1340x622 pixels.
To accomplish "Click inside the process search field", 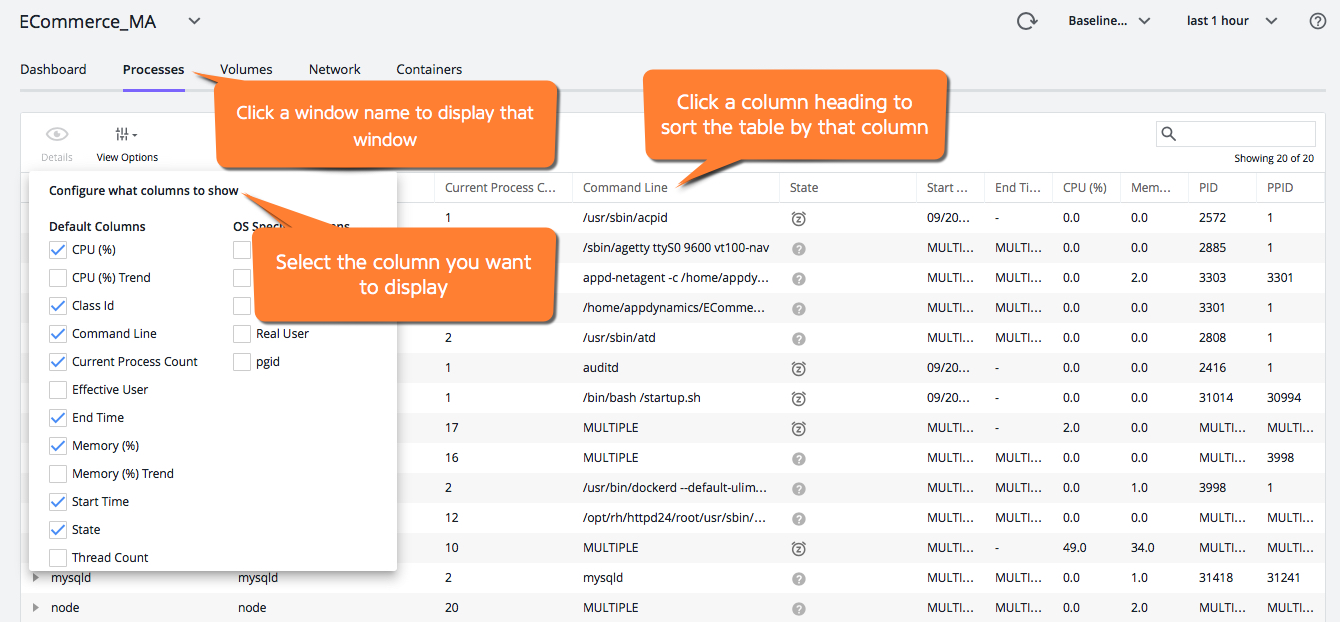I will (x=1236, y=134).
